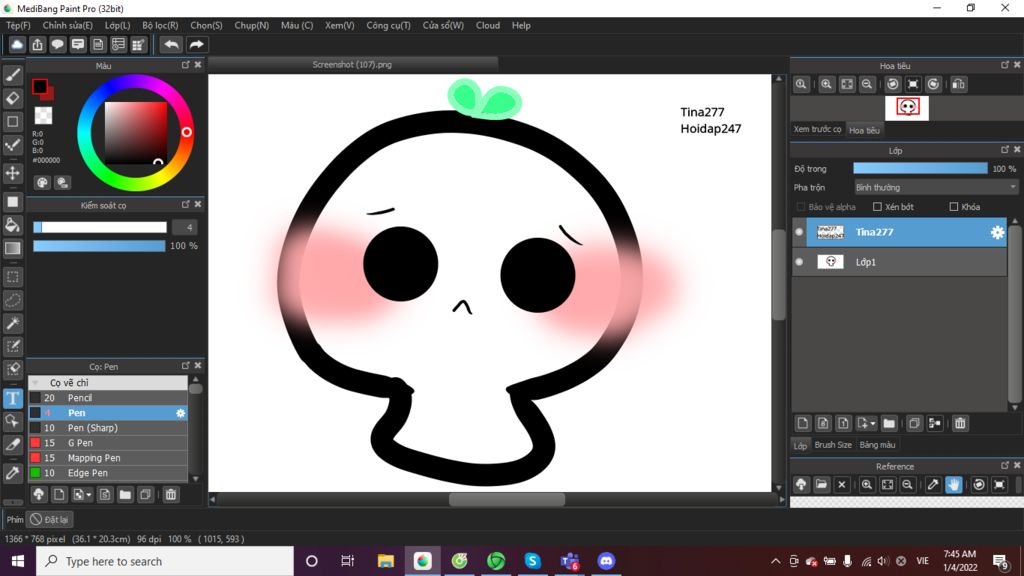Viewport: 1024px width, 576px height.
Task: Create a new raster layer
Action: pyautogui.click(x=803, y=423)
